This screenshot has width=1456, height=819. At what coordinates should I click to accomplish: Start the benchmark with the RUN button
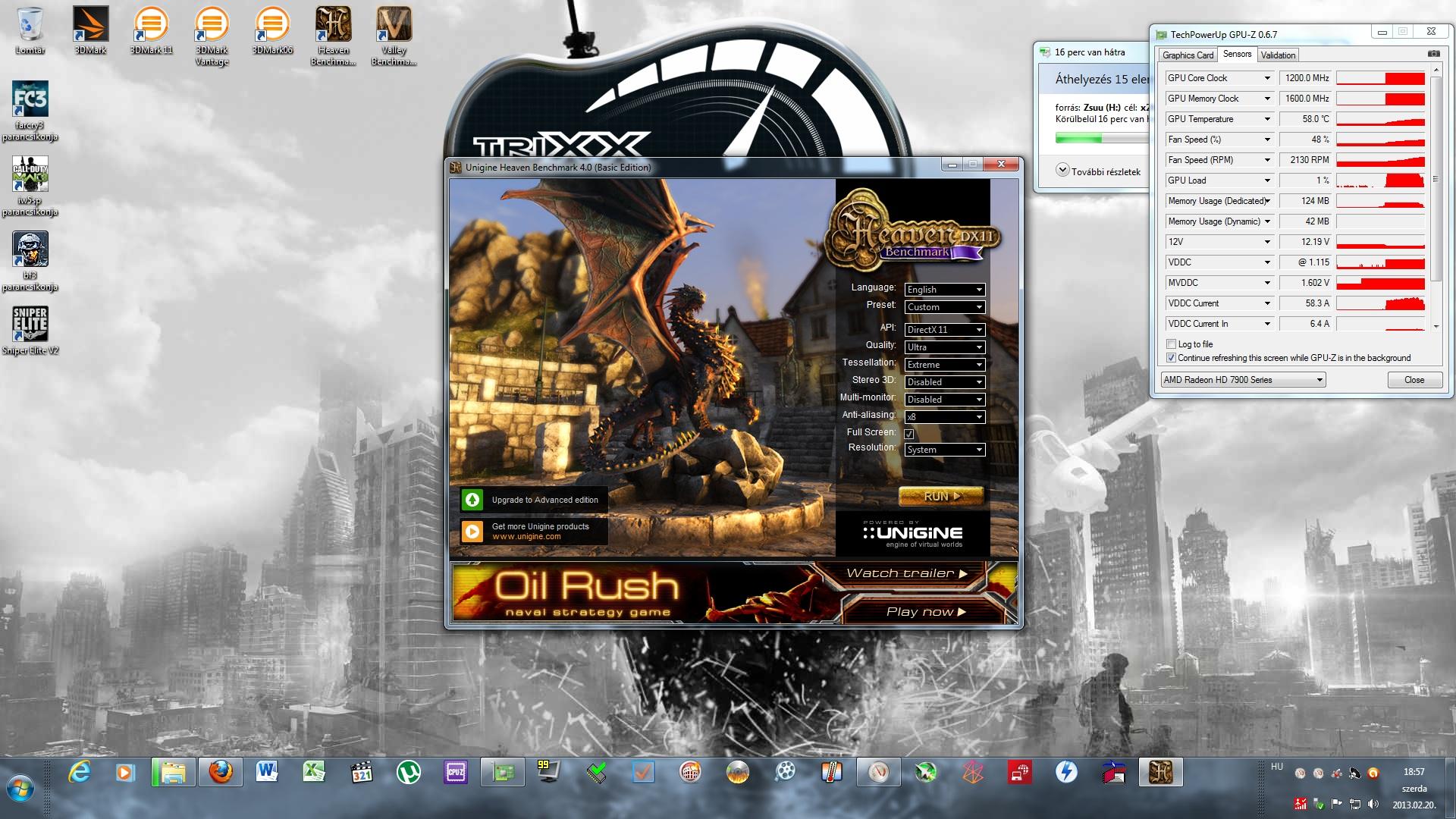pos(941,496)
